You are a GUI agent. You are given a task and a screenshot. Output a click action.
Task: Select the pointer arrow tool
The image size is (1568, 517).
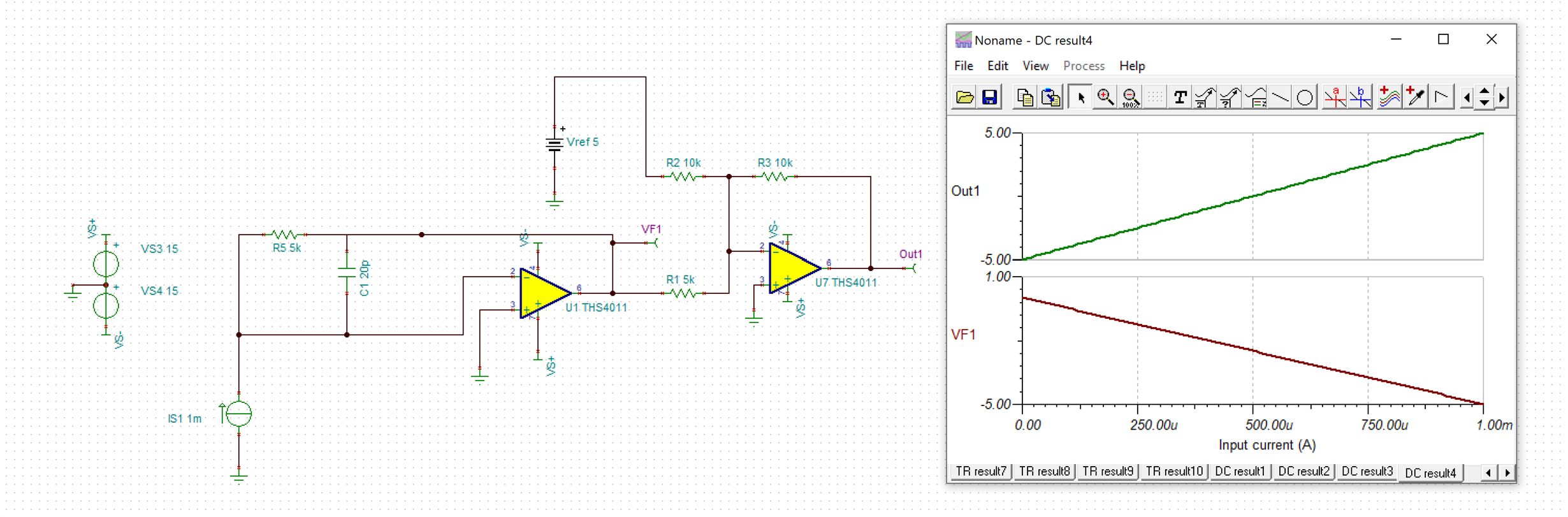tap(1080, 98)
